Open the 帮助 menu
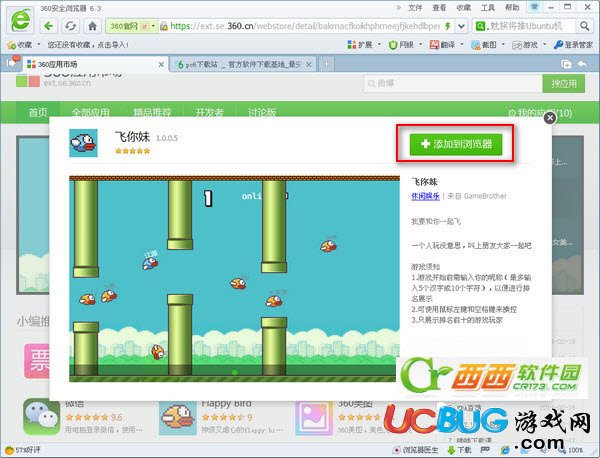Viewport: 600px width, 458px height. click(x=512, y=7)
